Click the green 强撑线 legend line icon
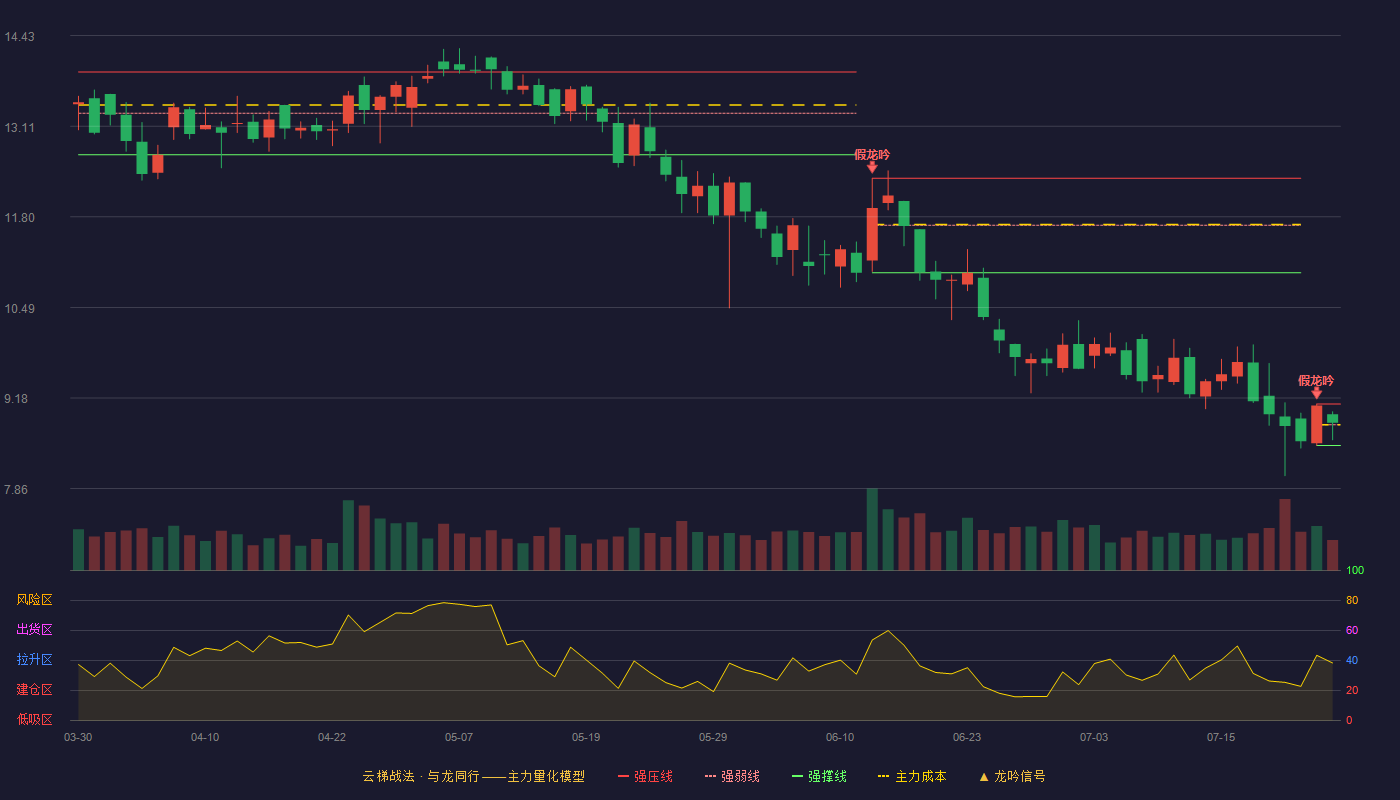This screenshot has height=800, width=1400. pyautogui.click(x=797, y=776)
